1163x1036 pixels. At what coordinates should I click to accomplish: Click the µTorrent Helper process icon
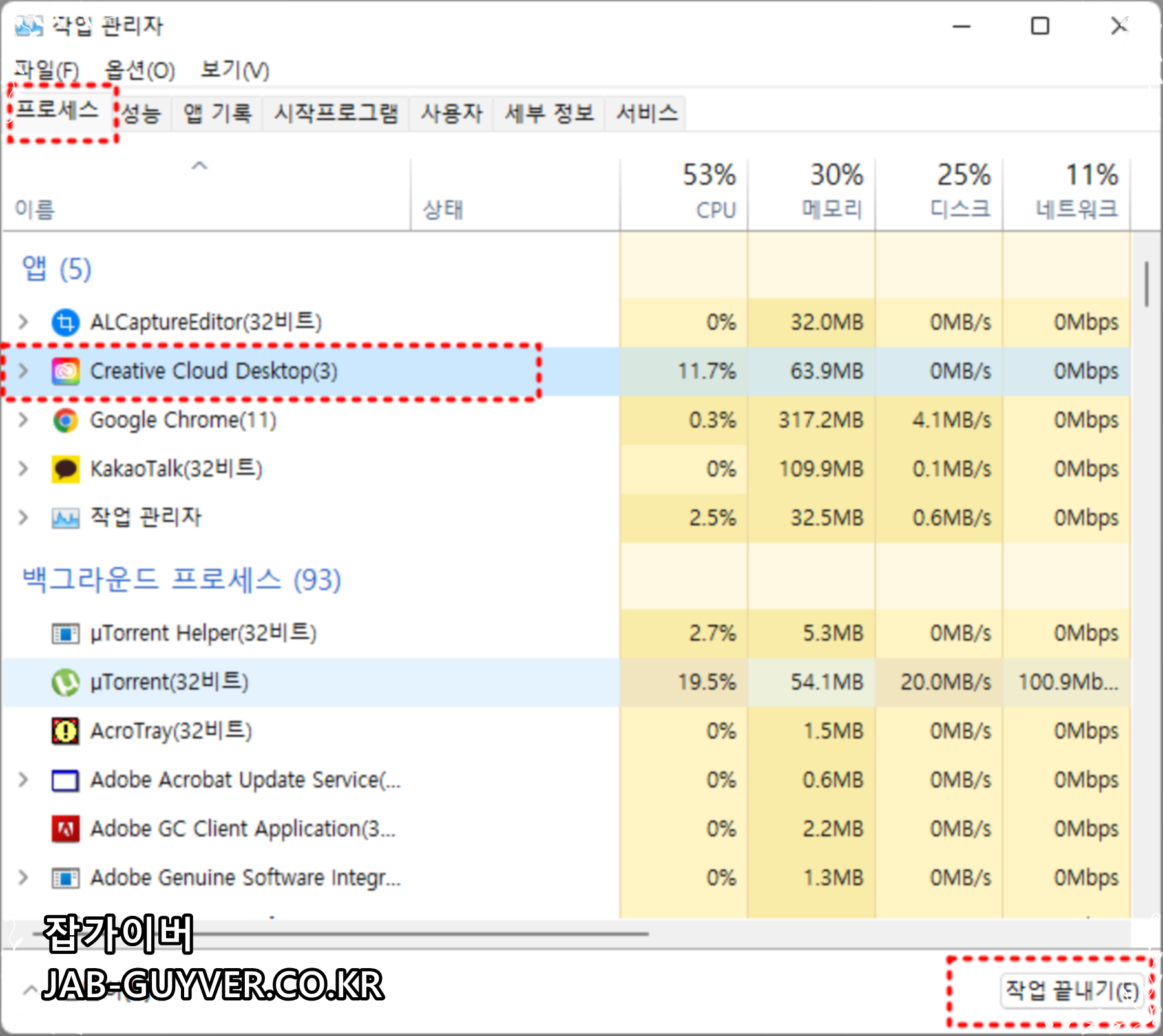click(65, 633)
